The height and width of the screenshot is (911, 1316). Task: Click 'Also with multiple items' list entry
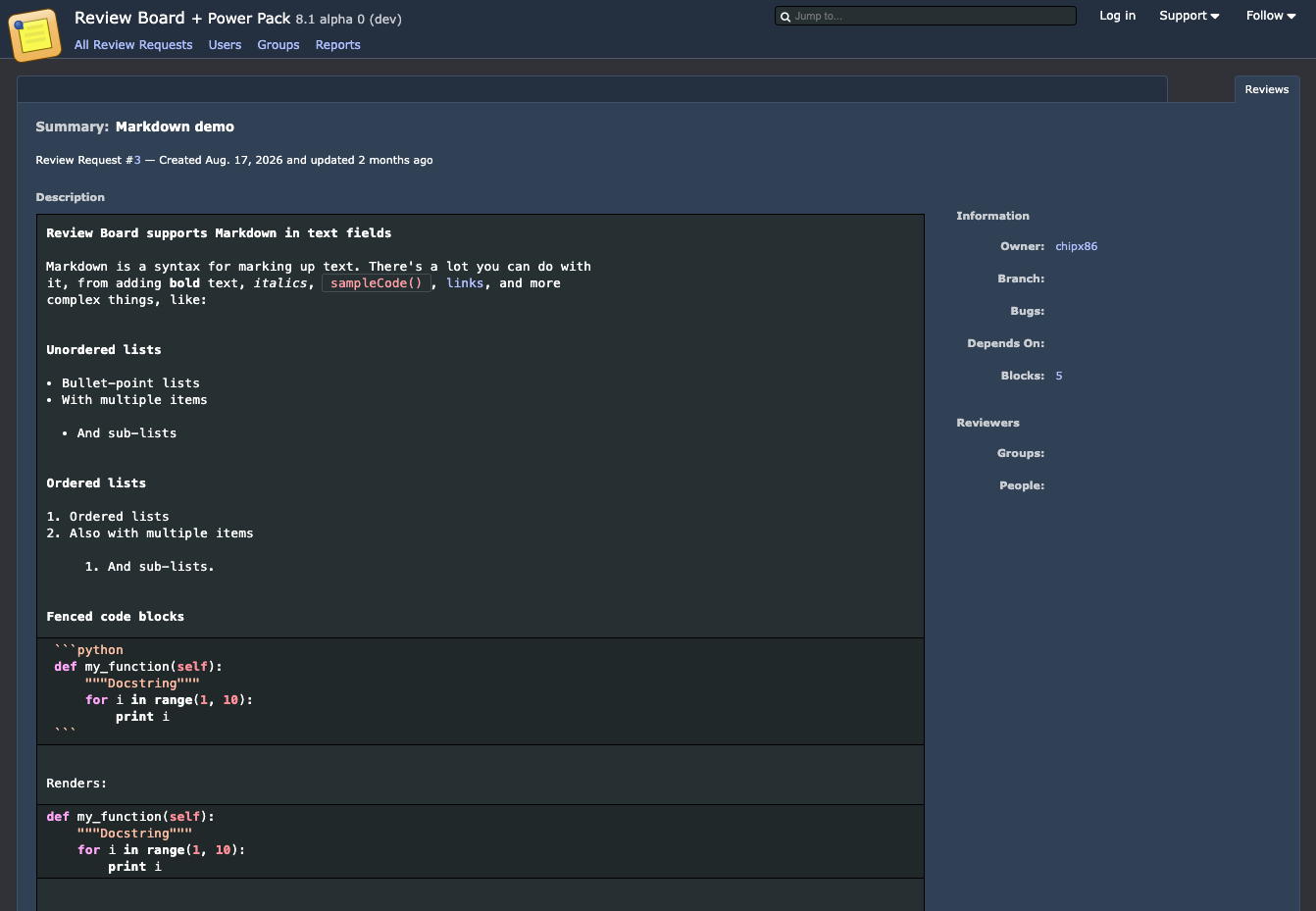[x=162, y=533]
